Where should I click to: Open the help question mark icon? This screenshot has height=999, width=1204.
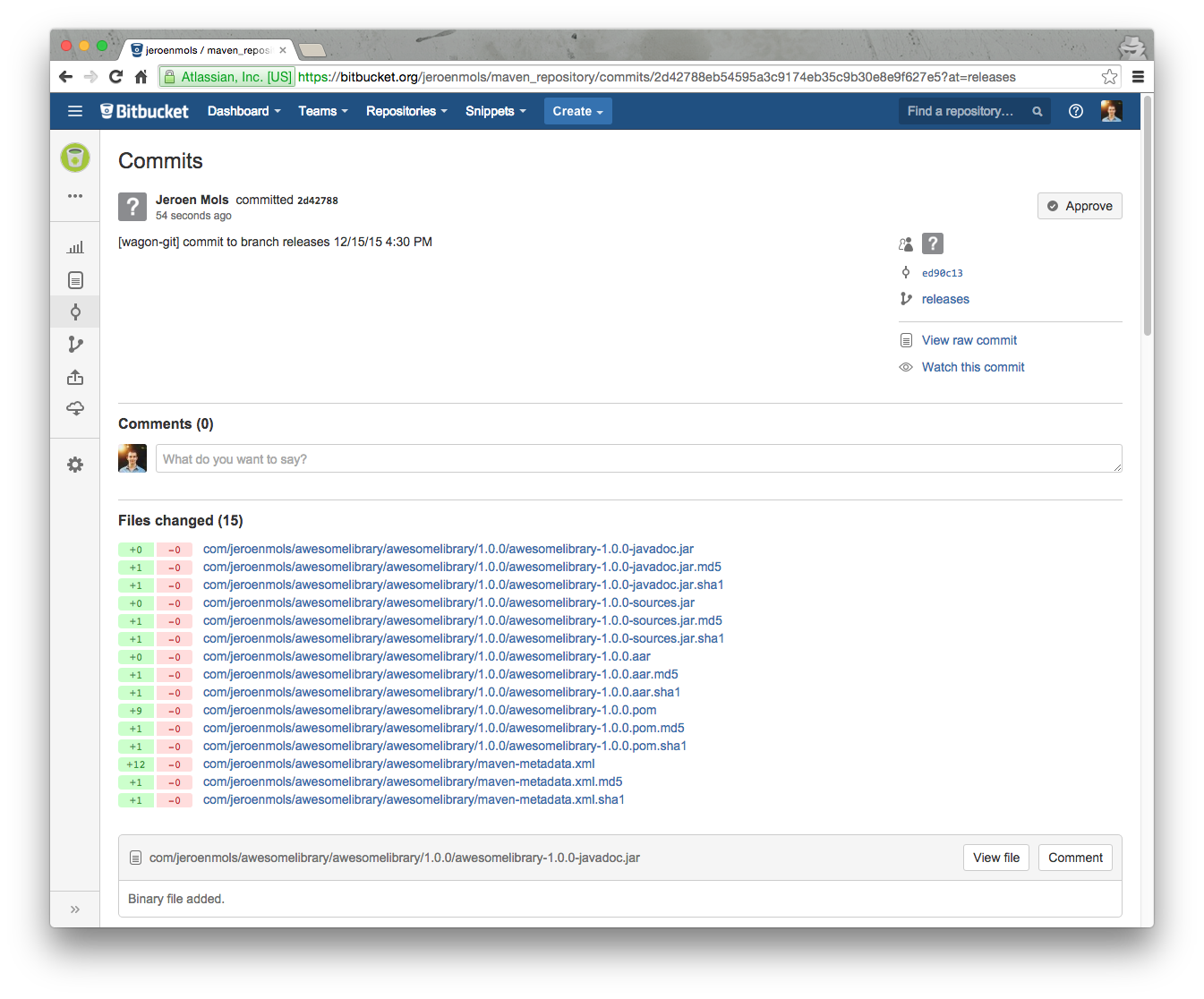tap(1076, 111)
